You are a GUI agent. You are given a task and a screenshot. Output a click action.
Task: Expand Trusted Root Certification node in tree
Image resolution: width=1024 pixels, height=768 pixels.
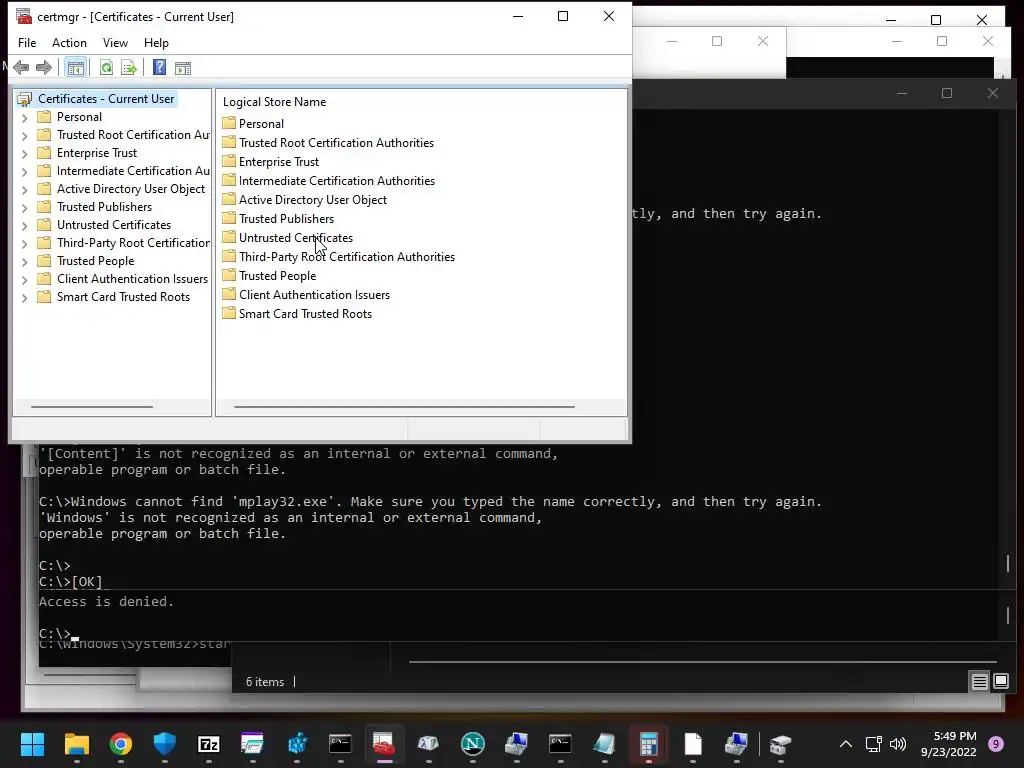pos(24,135)
